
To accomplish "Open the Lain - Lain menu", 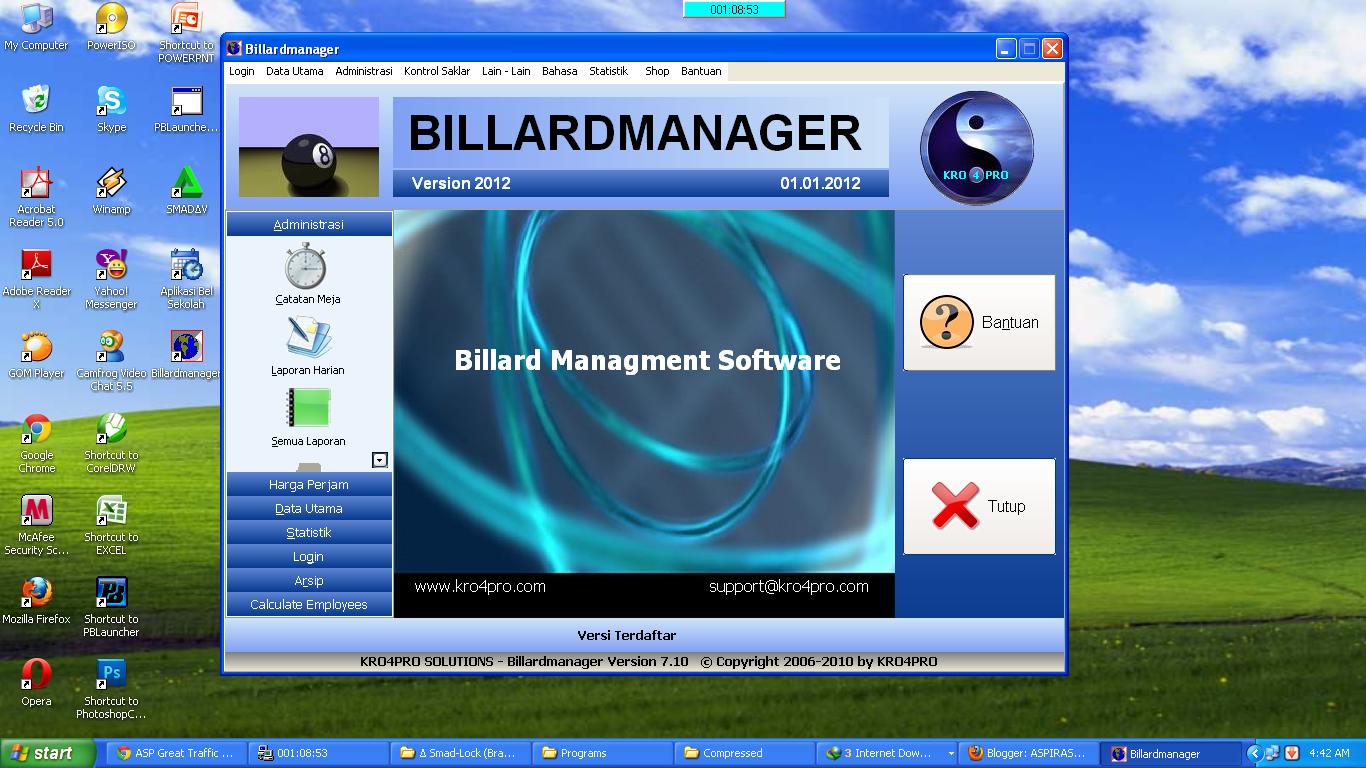I will [x=506, y=71].
